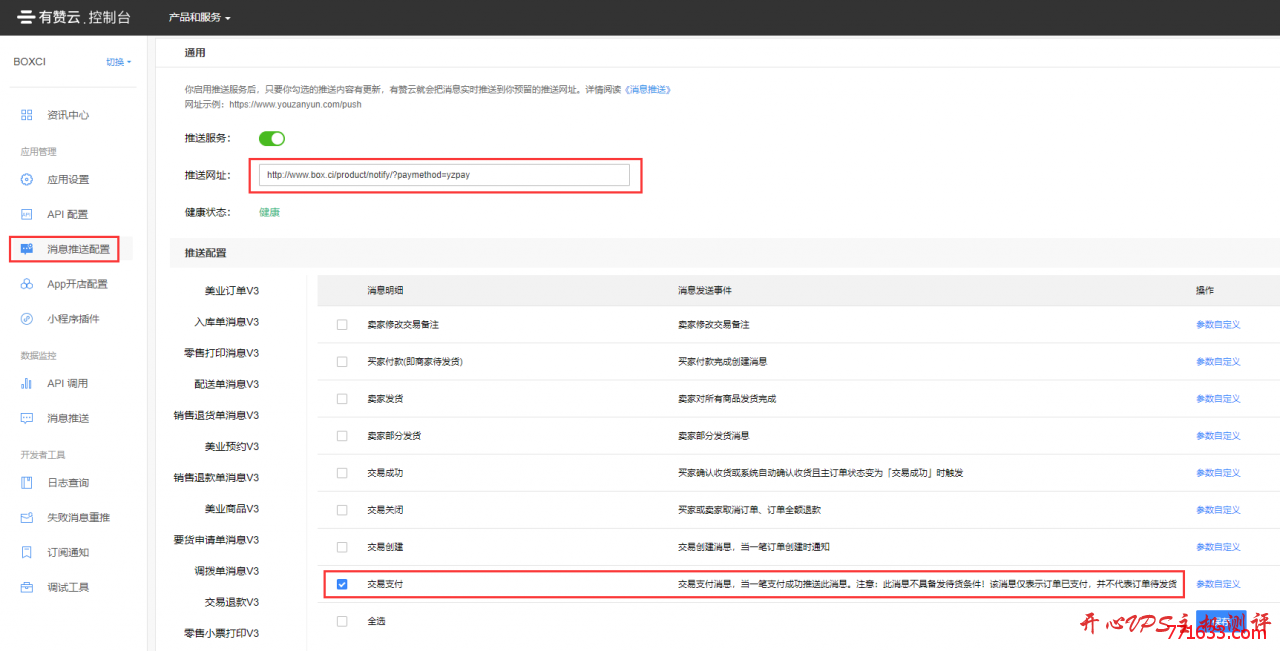Click the 应用设置 gear icon
Viewport: 1280px width, 651px height.
click(x=27, y=180)
